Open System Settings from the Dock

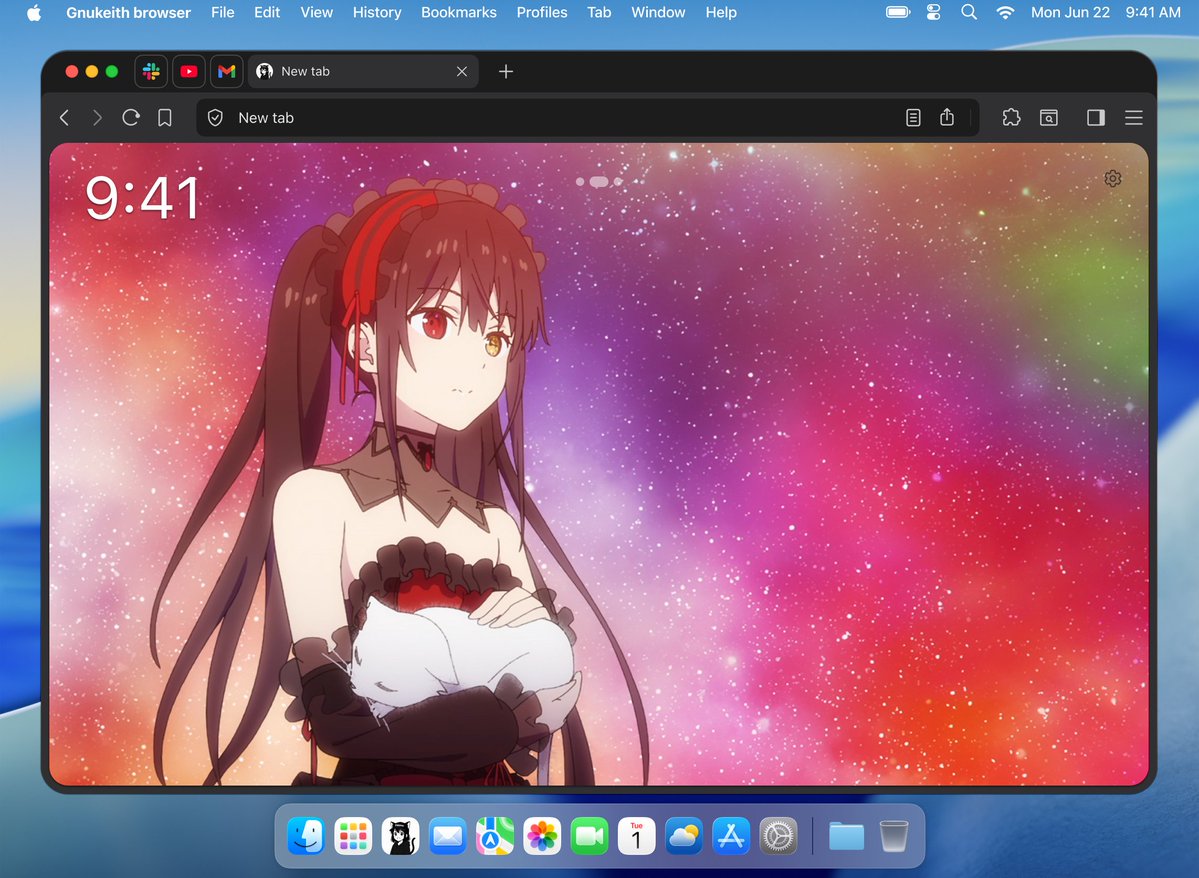point(778,836)
